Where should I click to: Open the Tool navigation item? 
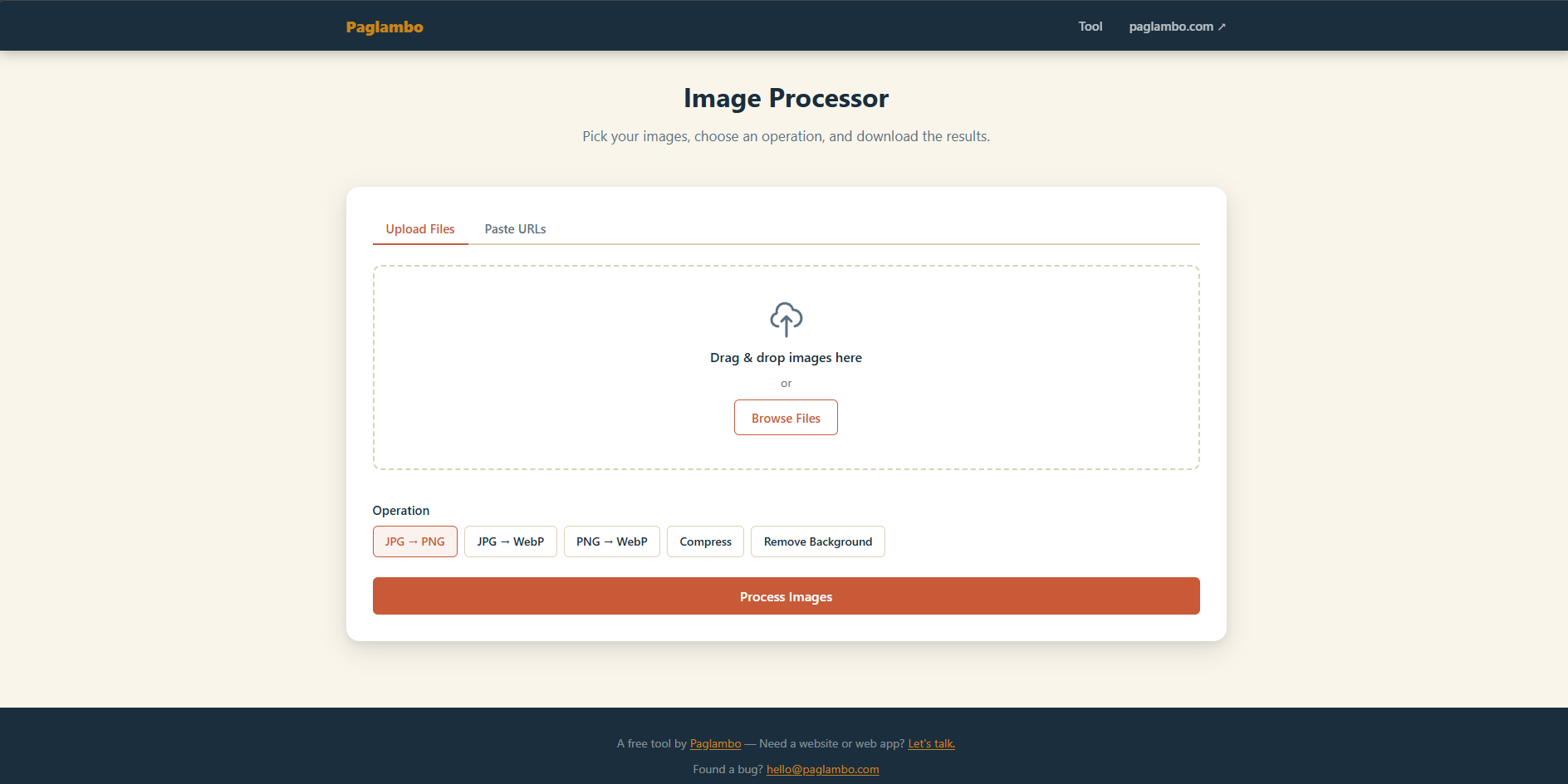click(x=1090, y=27)
